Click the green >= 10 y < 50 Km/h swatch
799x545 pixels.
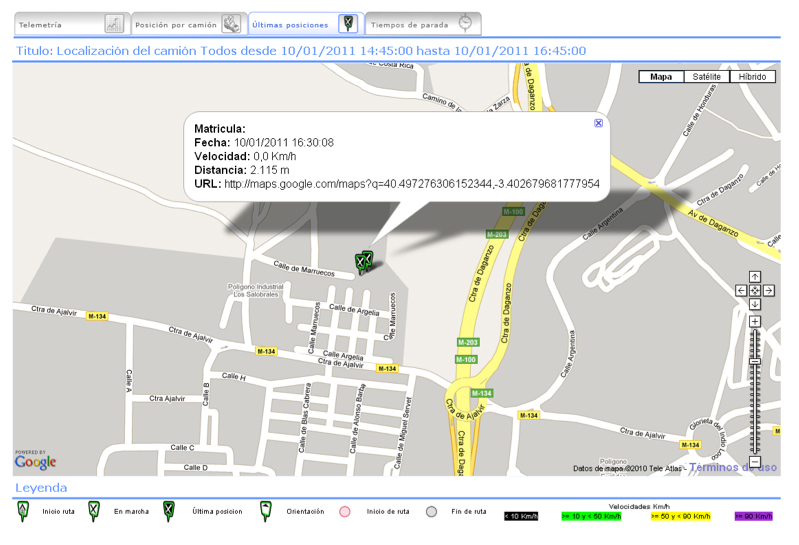click(591, 516)
